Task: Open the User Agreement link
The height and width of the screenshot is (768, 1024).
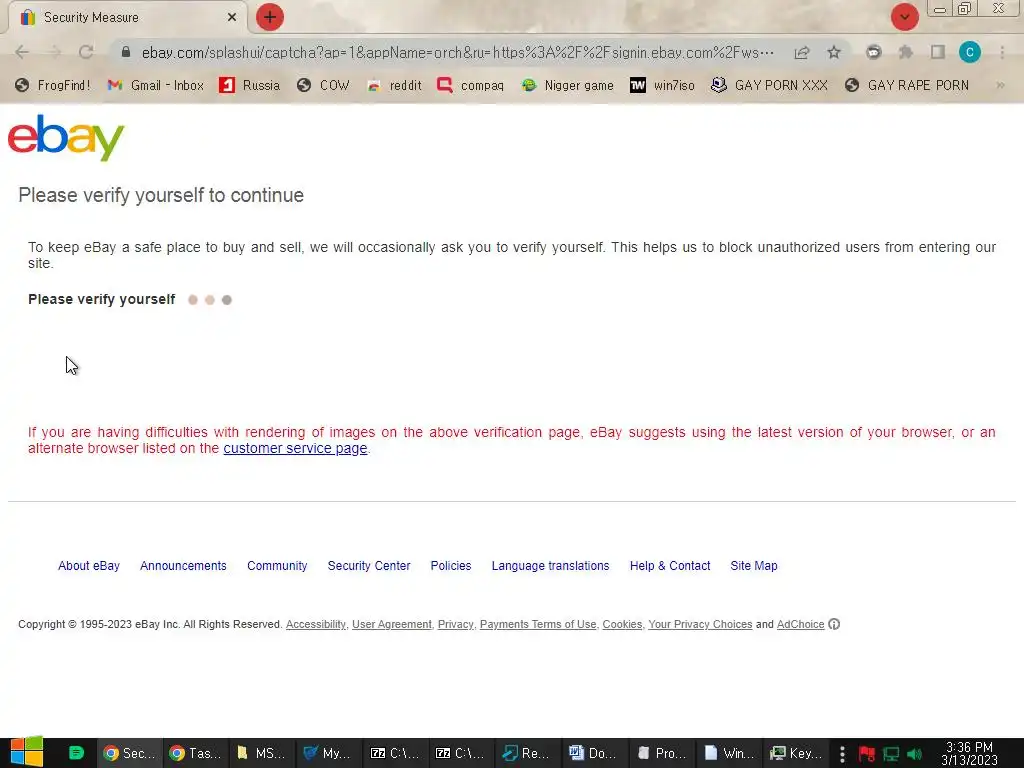Action: (392, 624)
